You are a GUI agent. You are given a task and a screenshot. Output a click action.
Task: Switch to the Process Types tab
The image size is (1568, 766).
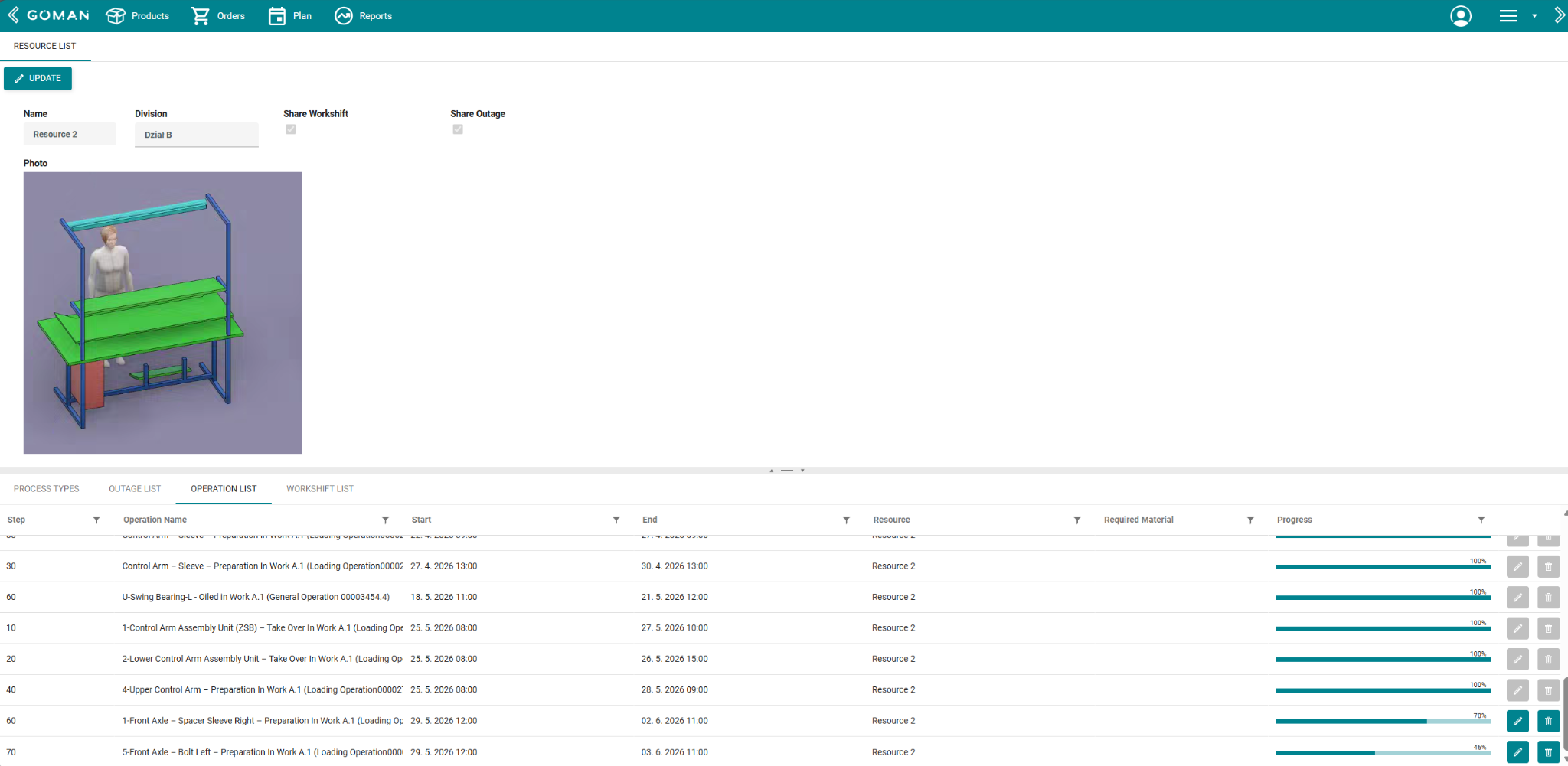(47, 489)
